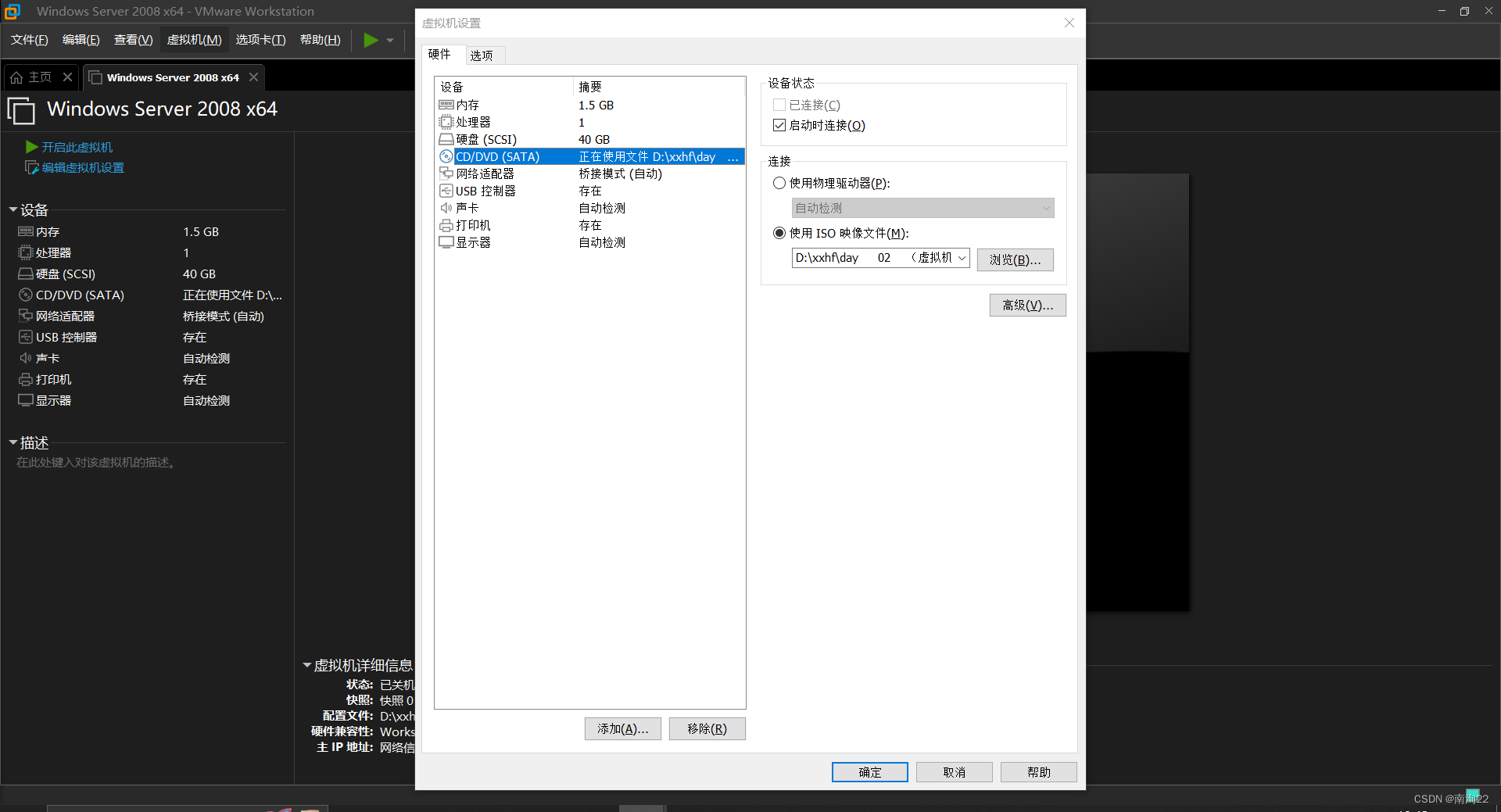Click the display icon in main window devices
This screenshot has height=812, width=1501.
click(26, 400)
